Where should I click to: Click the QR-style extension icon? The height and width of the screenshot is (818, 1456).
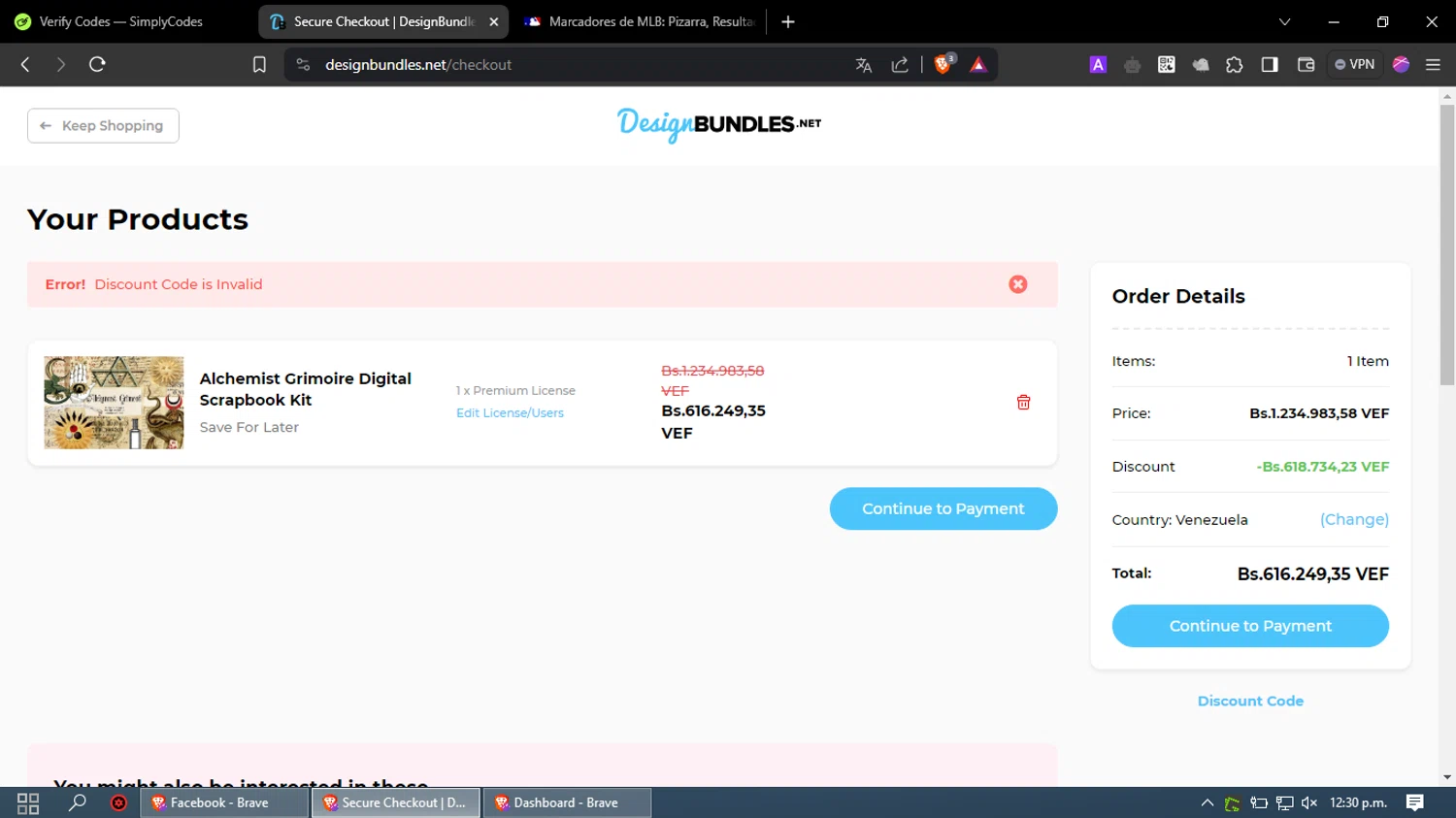pyautogui.click(x=1166, y=64)
